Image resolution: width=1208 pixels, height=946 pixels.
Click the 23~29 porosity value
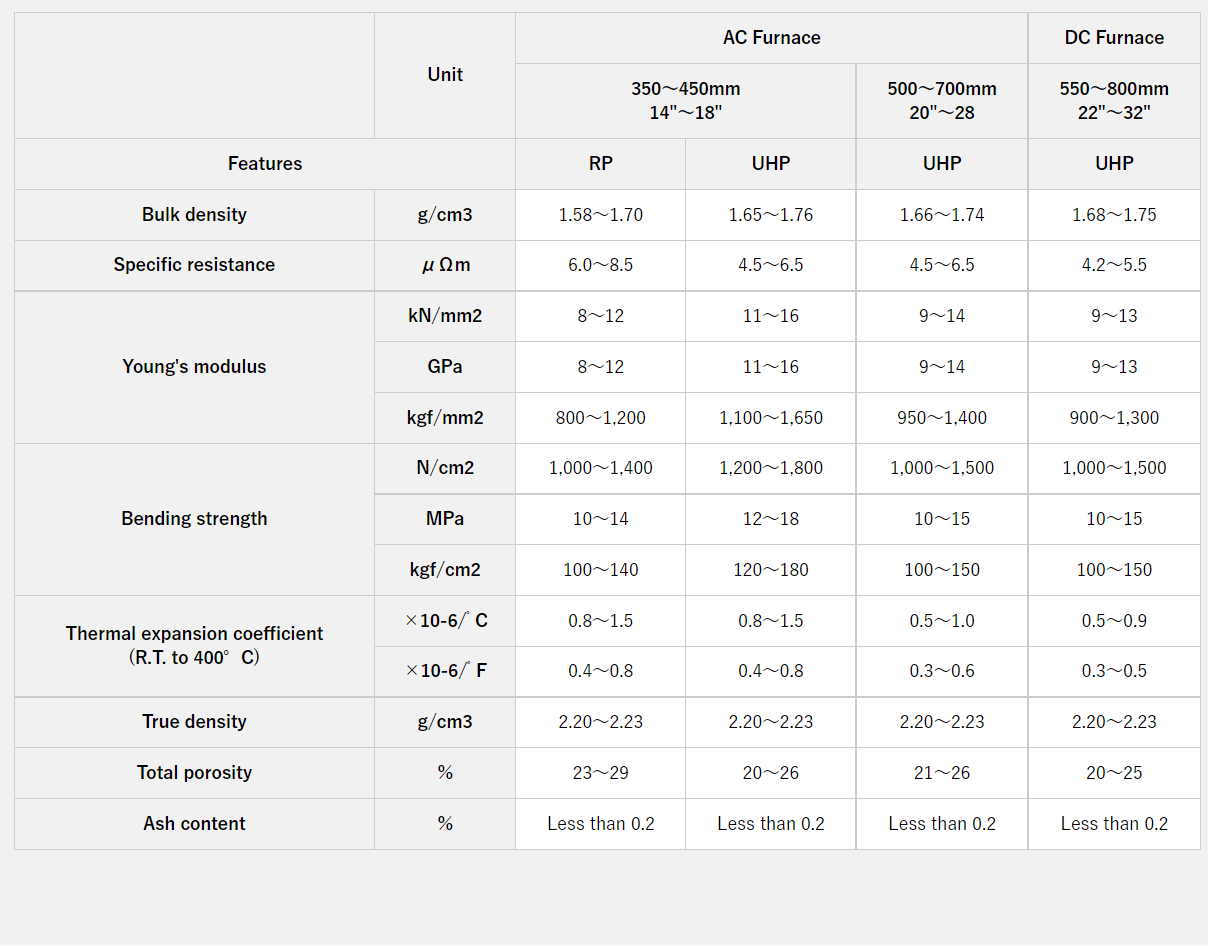point(600,773)
